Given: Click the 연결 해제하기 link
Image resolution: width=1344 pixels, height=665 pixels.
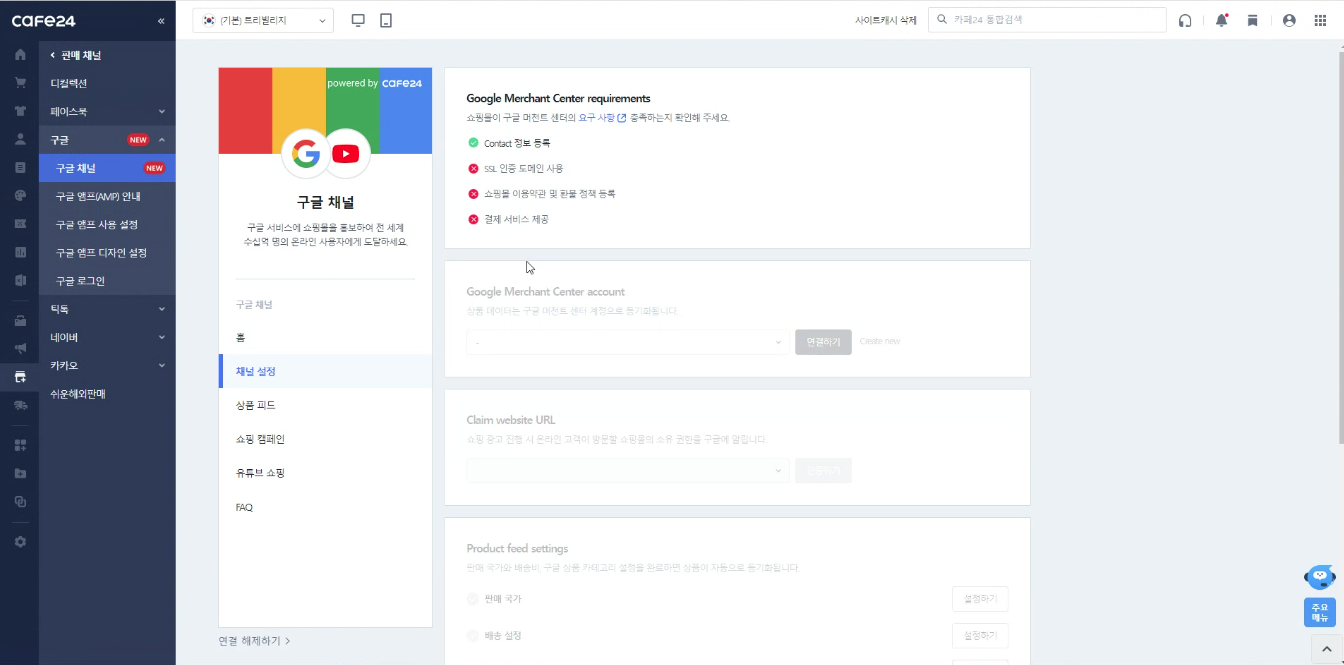Looking at the screenshot, I should coord(255,640).
